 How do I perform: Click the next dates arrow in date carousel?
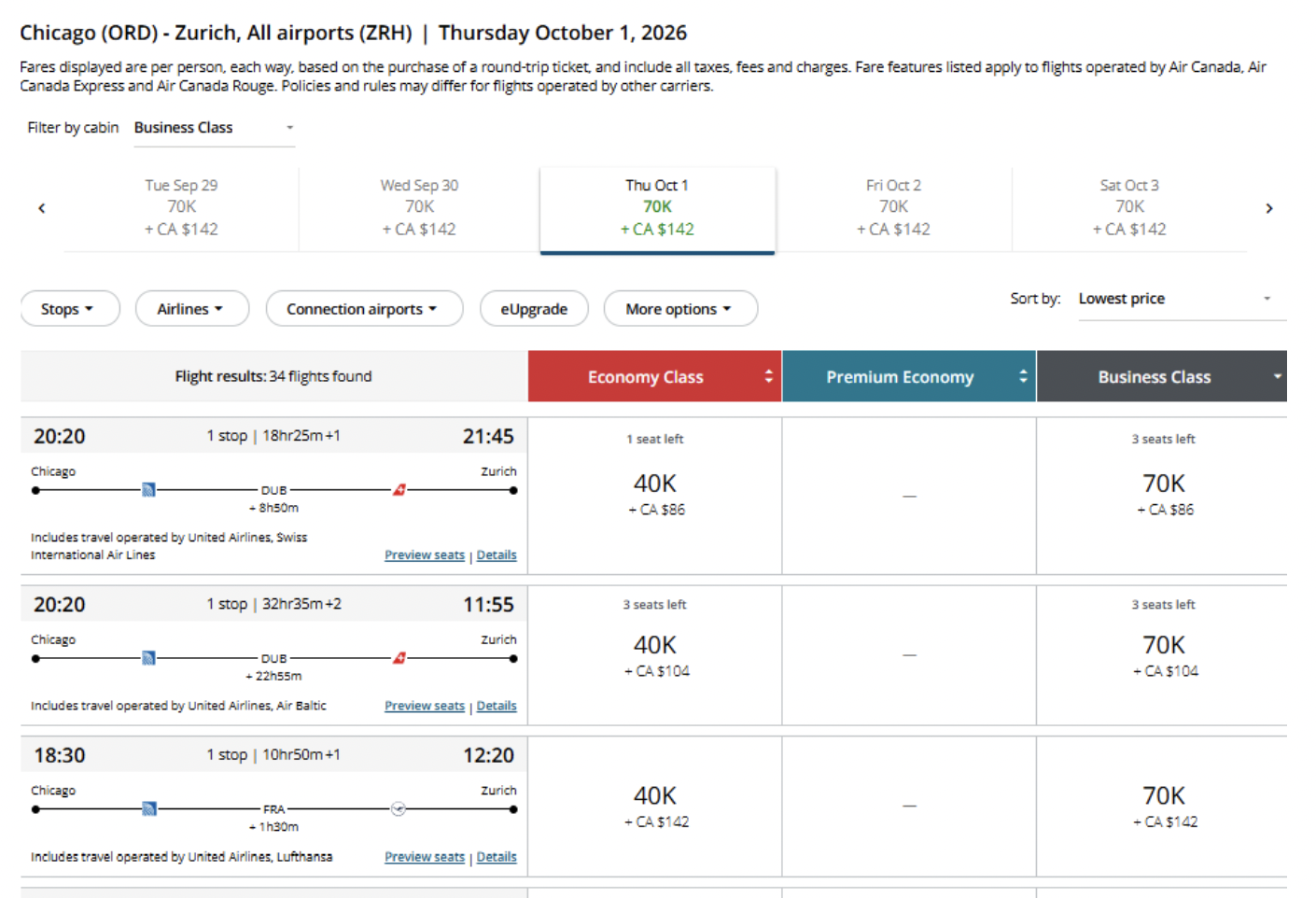click(1268, 208)
